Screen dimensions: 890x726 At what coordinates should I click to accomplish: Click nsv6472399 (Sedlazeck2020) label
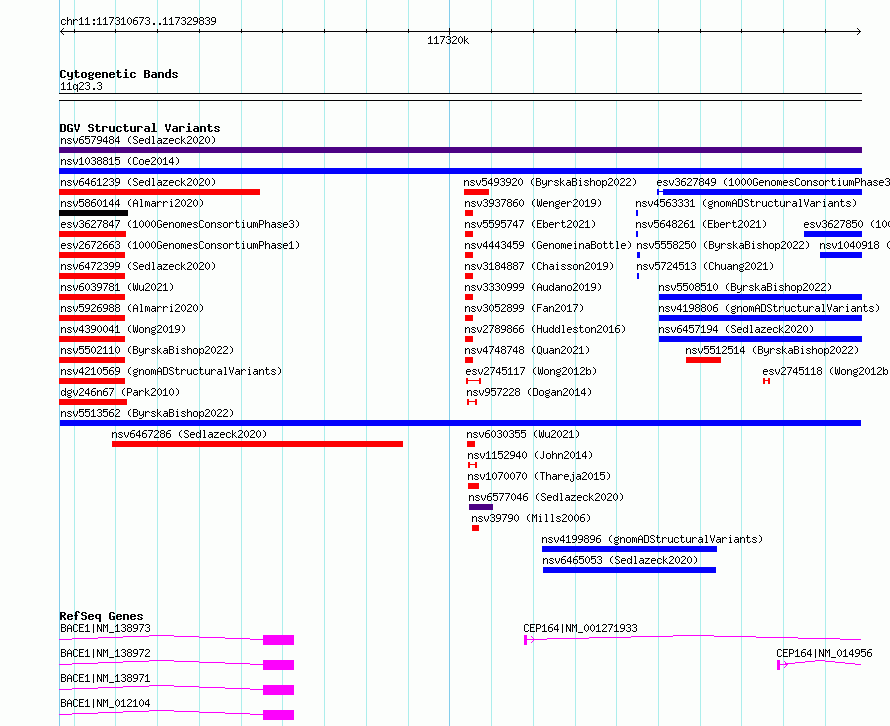pyautogui.click(x=138, y=266)
